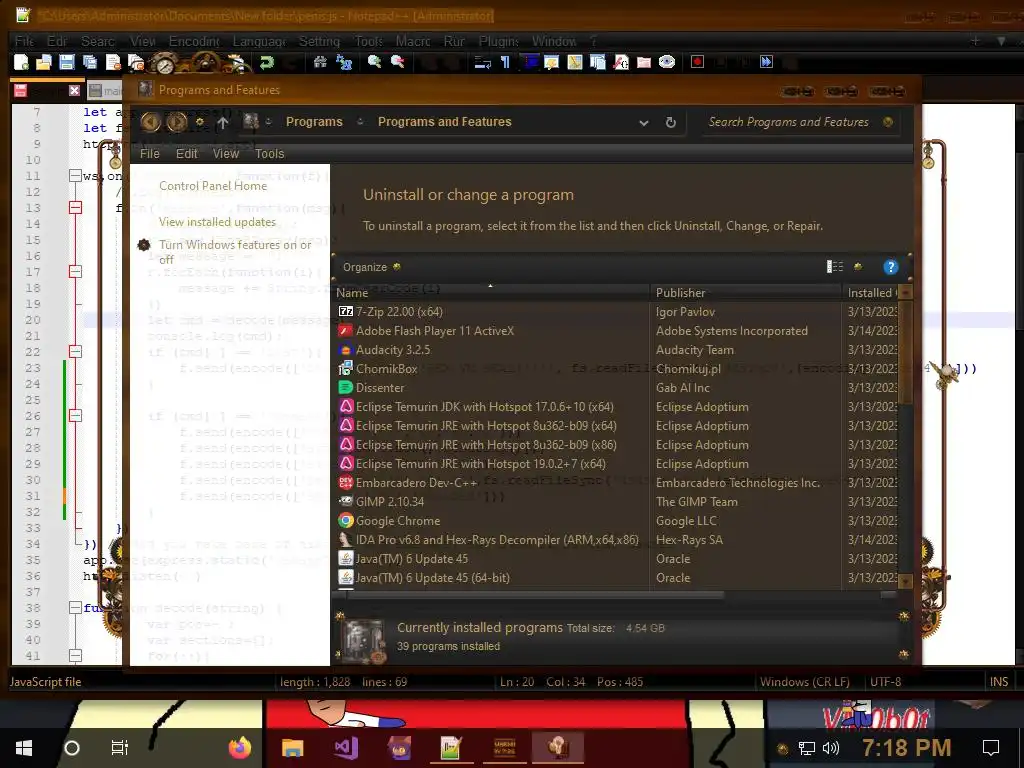Open the Notepad++ File menu

[24, 41]
